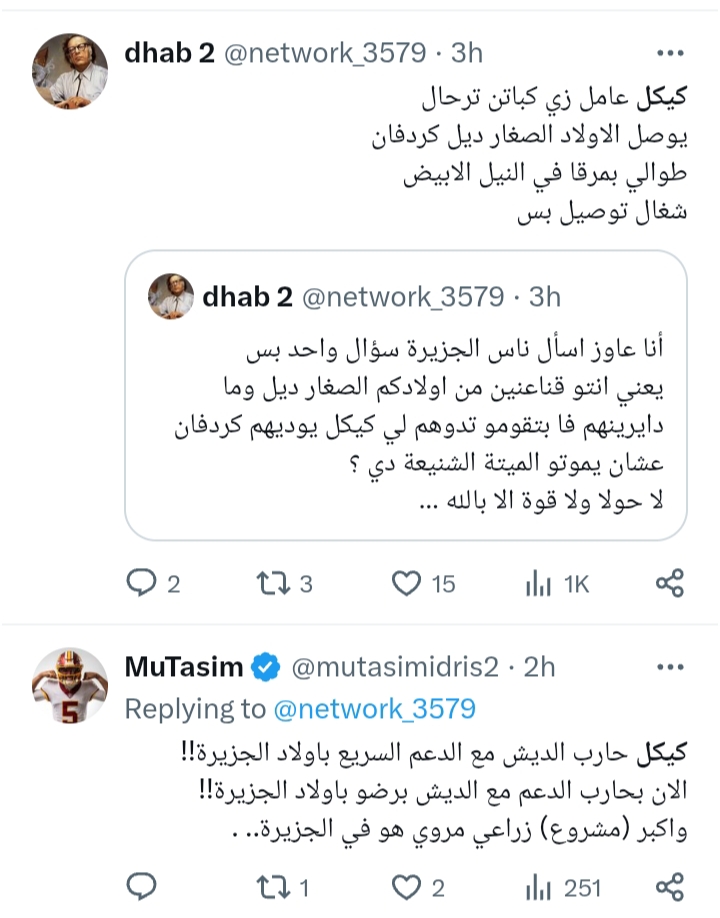
Task: Open MuTasim's profile avatar
Action: (x=71, y=684)
